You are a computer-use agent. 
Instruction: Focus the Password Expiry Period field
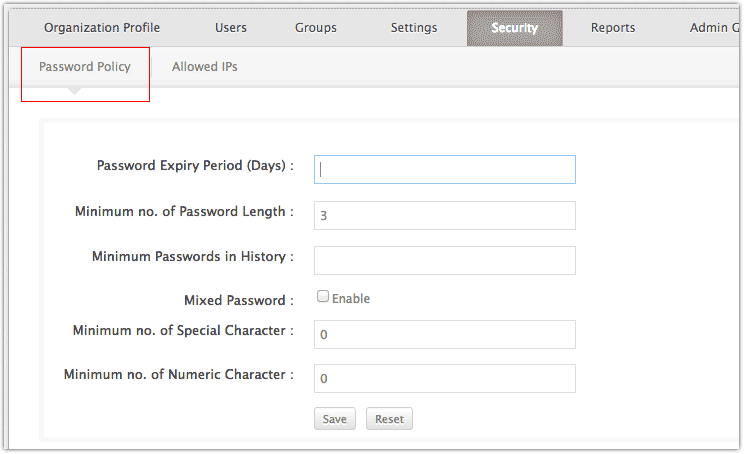(445, 169)
